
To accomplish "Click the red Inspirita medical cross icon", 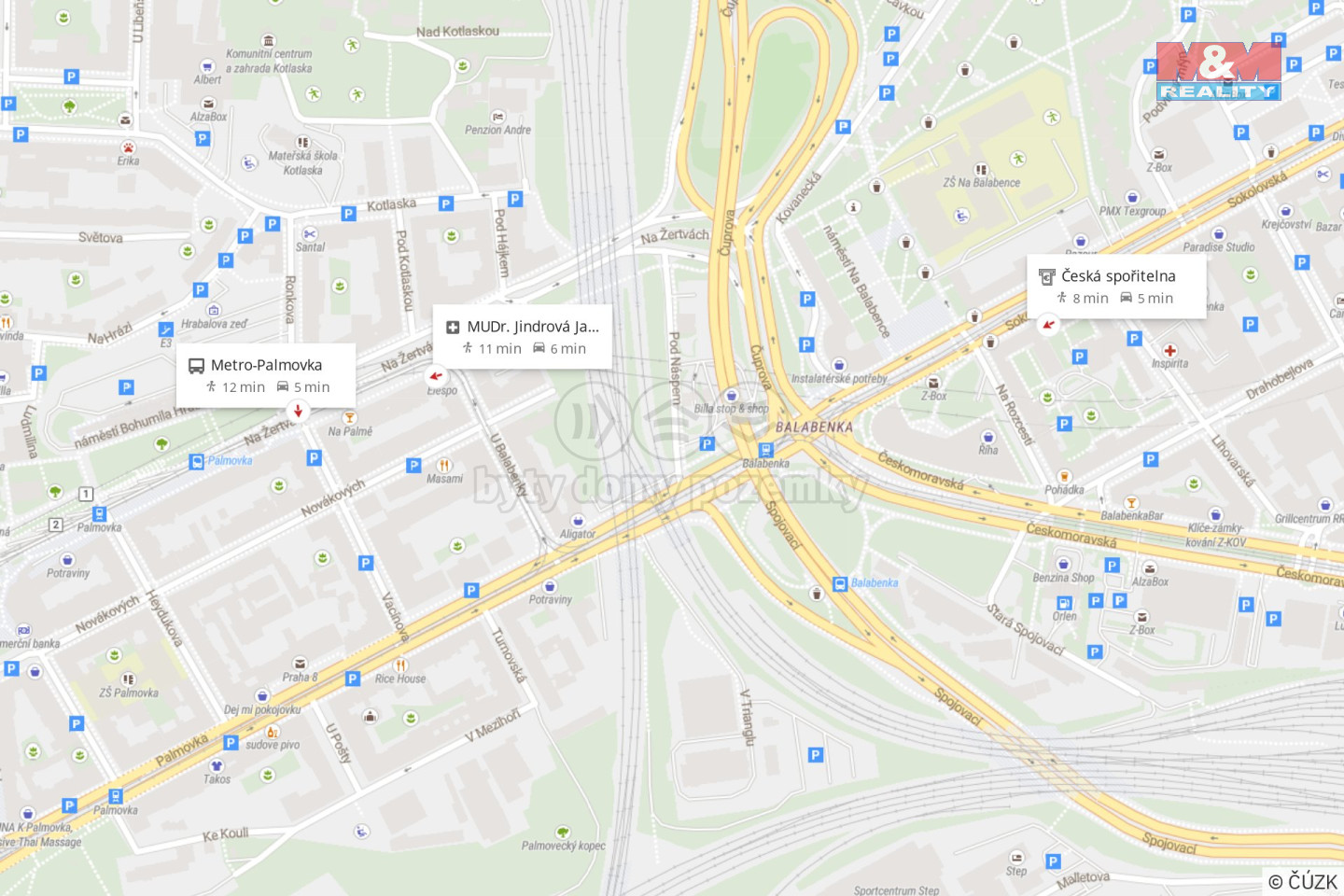I will tap(1169, 351).
